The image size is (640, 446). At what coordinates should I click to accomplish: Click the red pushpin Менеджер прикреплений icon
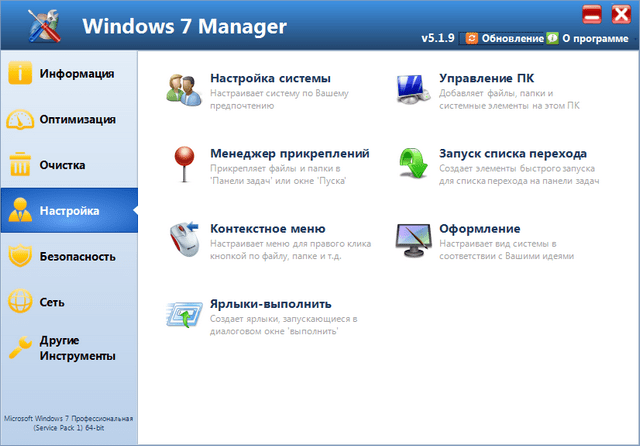click(x=184, y=164)
